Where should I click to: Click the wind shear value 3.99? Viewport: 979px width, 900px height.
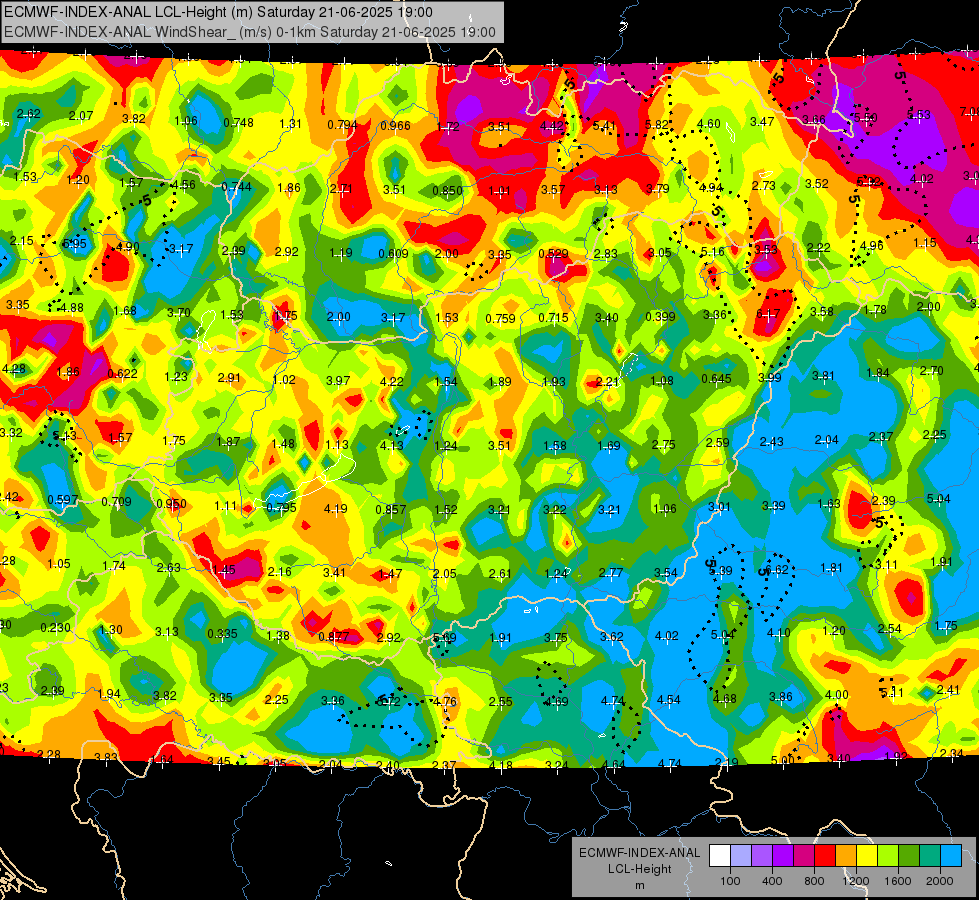[x=769, y=377]
